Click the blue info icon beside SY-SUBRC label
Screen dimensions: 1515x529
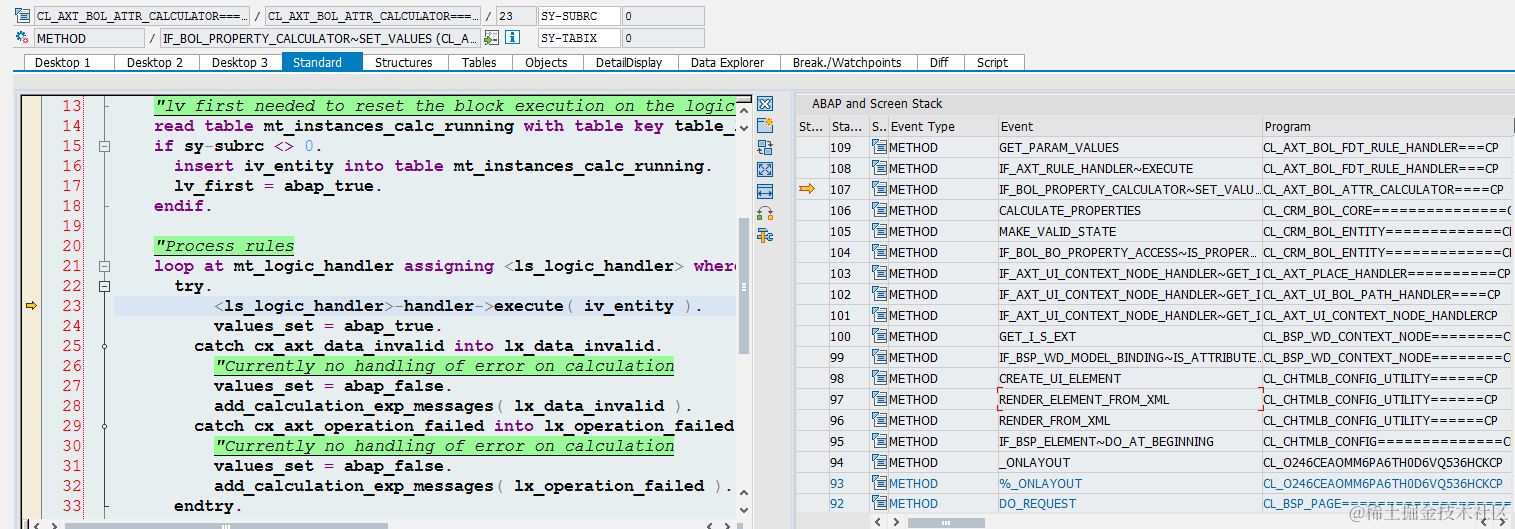[513, 38]
